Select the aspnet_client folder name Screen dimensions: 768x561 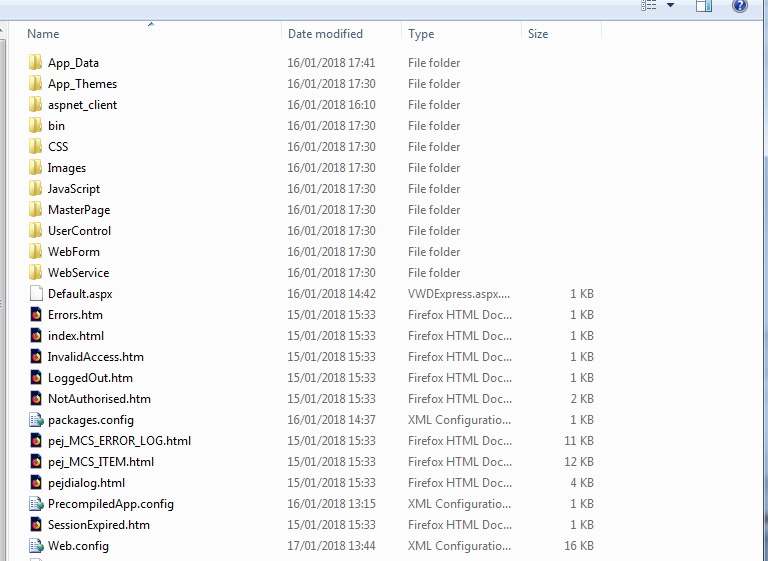point(82,105)
